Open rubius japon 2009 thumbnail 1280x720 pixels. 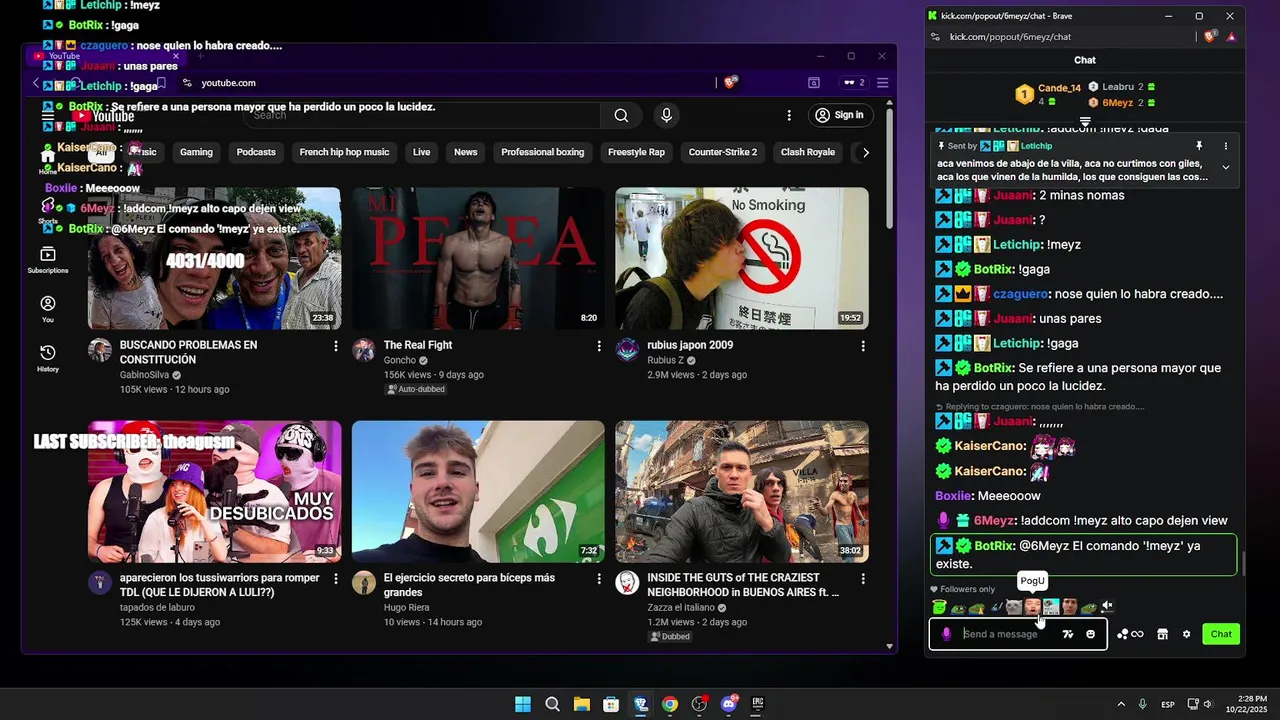tap(742, 258)
